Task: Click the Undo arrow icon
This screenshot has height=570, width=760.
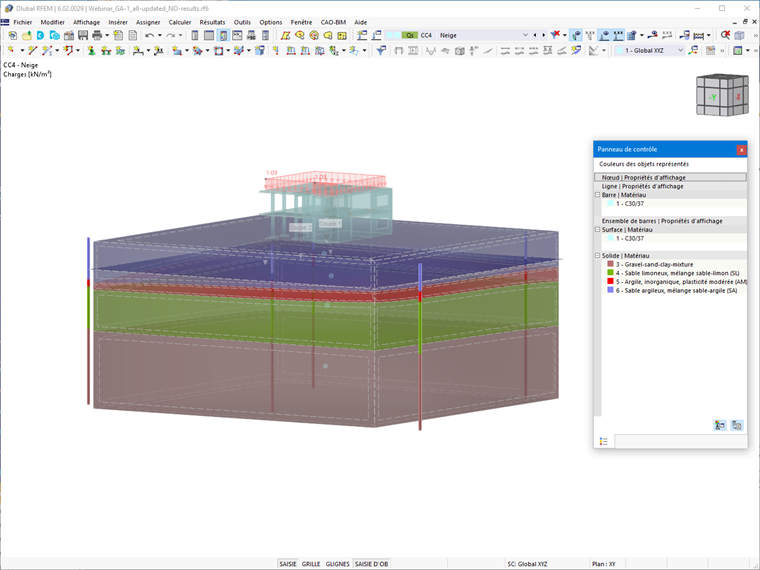Action: pyautogui.click(x=150, y=35)
